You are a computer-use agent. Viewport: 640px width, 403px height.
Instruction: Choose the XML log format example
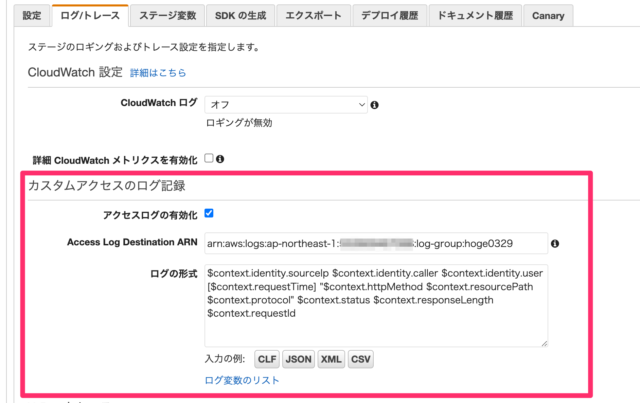330,359
